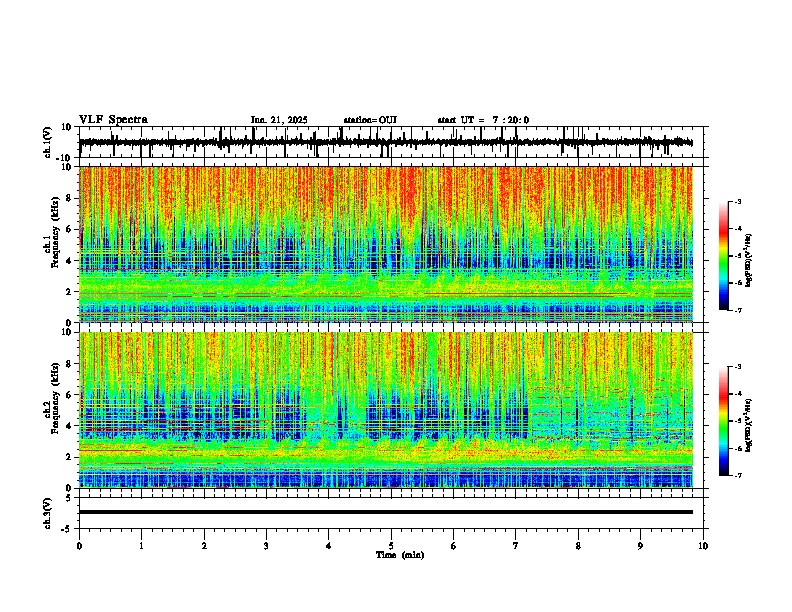Click the ch.1(V) waveform trace panel
The height and width of the screenshot is (612, 792).
393,142
